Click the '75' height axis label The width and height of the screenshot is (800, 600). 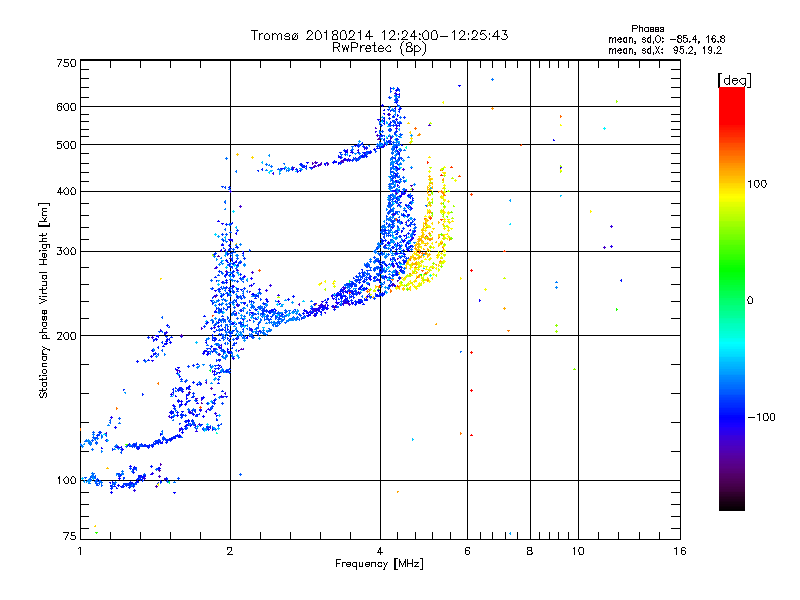click(x=70, y=536)
